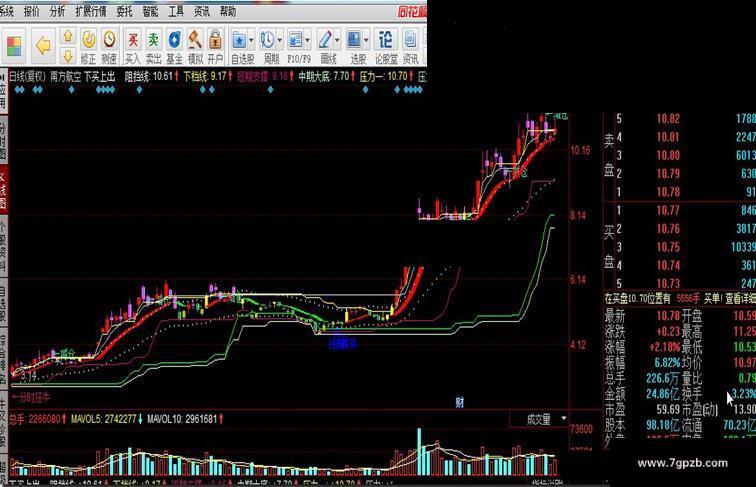Open the 分析 menu
Image resolution: width=756 pixels, height=487 pixels.
(57, 11)
